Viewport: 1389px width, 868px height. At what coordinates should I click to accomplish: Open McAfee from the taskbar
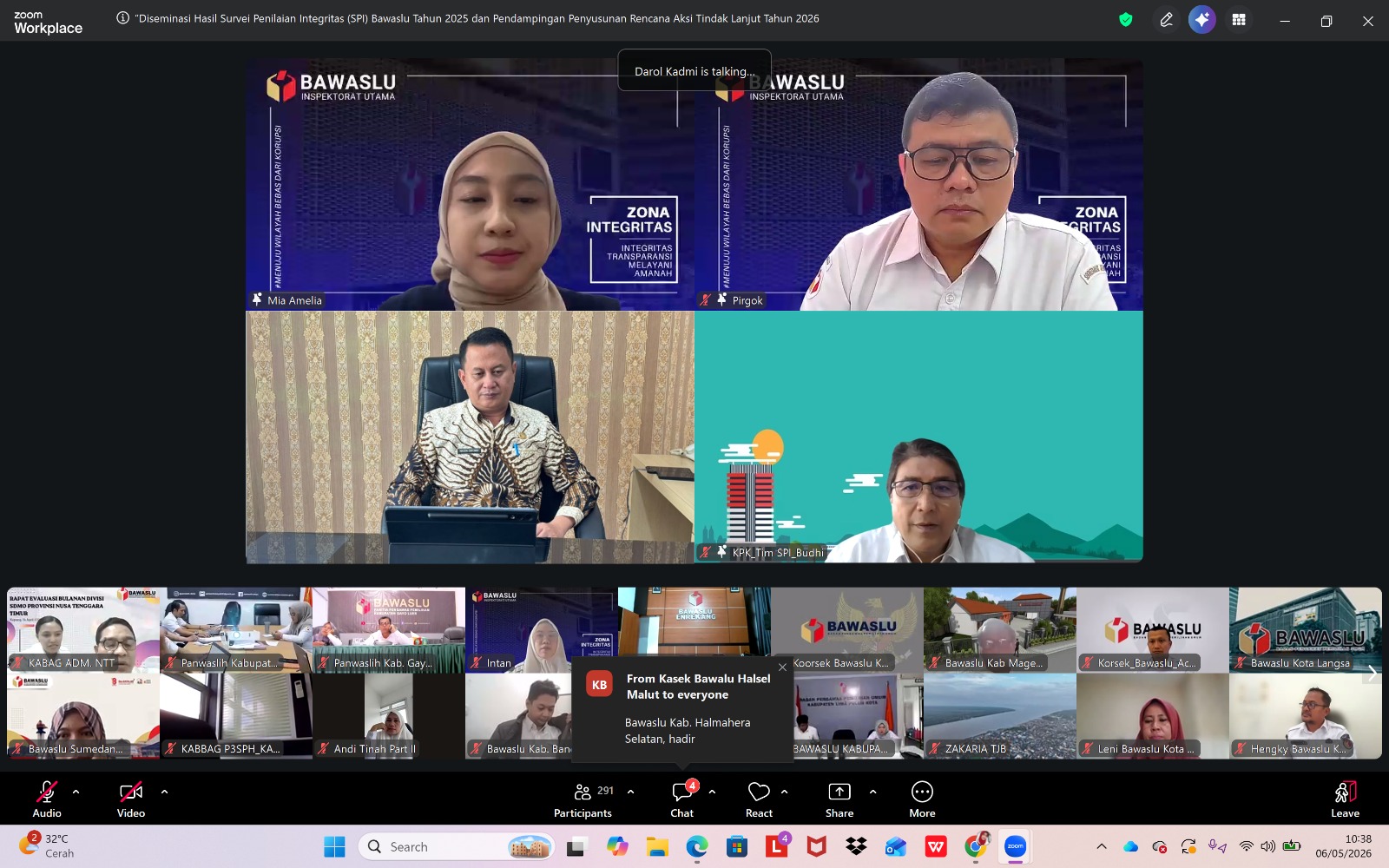tap(817, 846)
